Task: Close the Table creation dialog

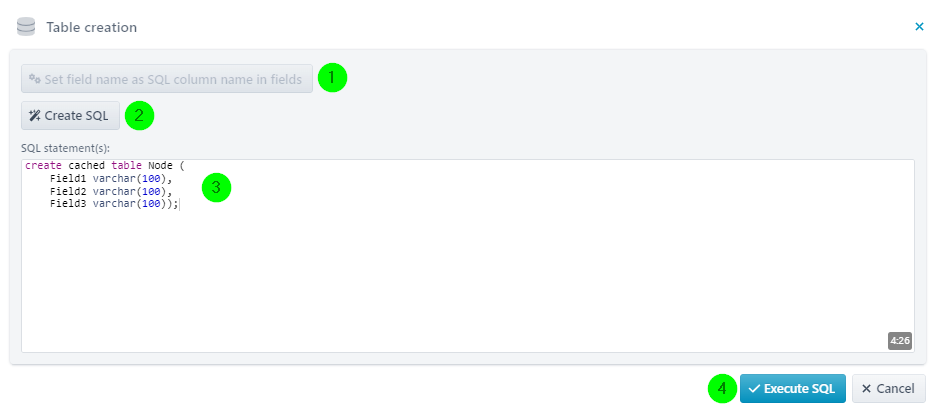Action: point(919,26)
